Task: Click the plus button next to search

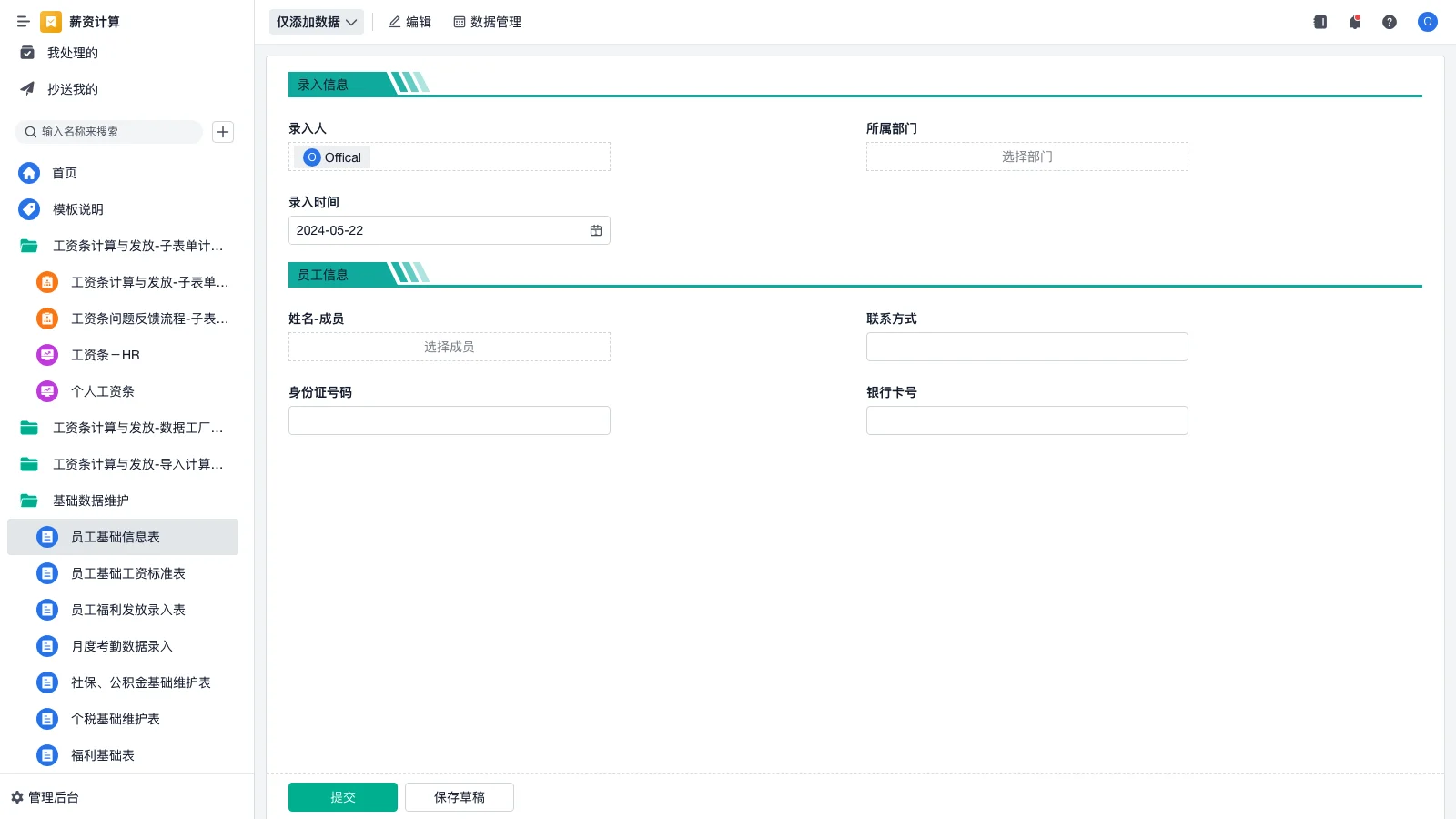Action: (223, 132)
